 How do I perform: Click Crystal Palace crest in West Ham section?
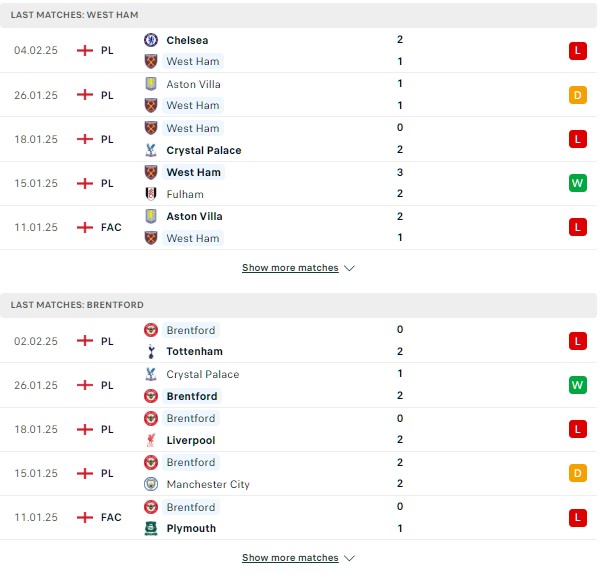pos(151,150)
